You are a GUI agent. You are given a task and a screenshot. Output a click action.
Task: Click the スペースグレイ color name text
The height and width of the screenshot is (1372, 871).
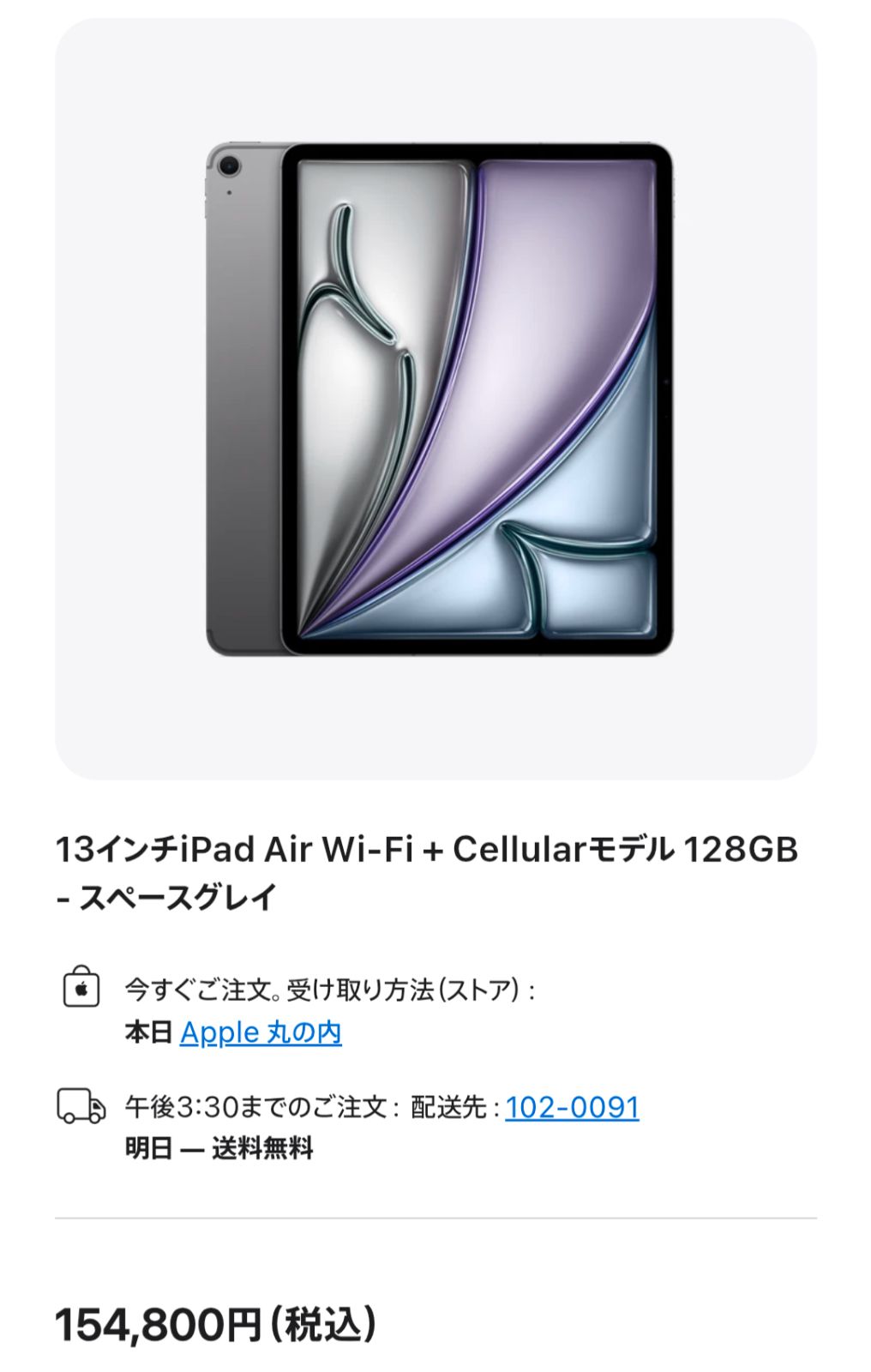[178, 898]
